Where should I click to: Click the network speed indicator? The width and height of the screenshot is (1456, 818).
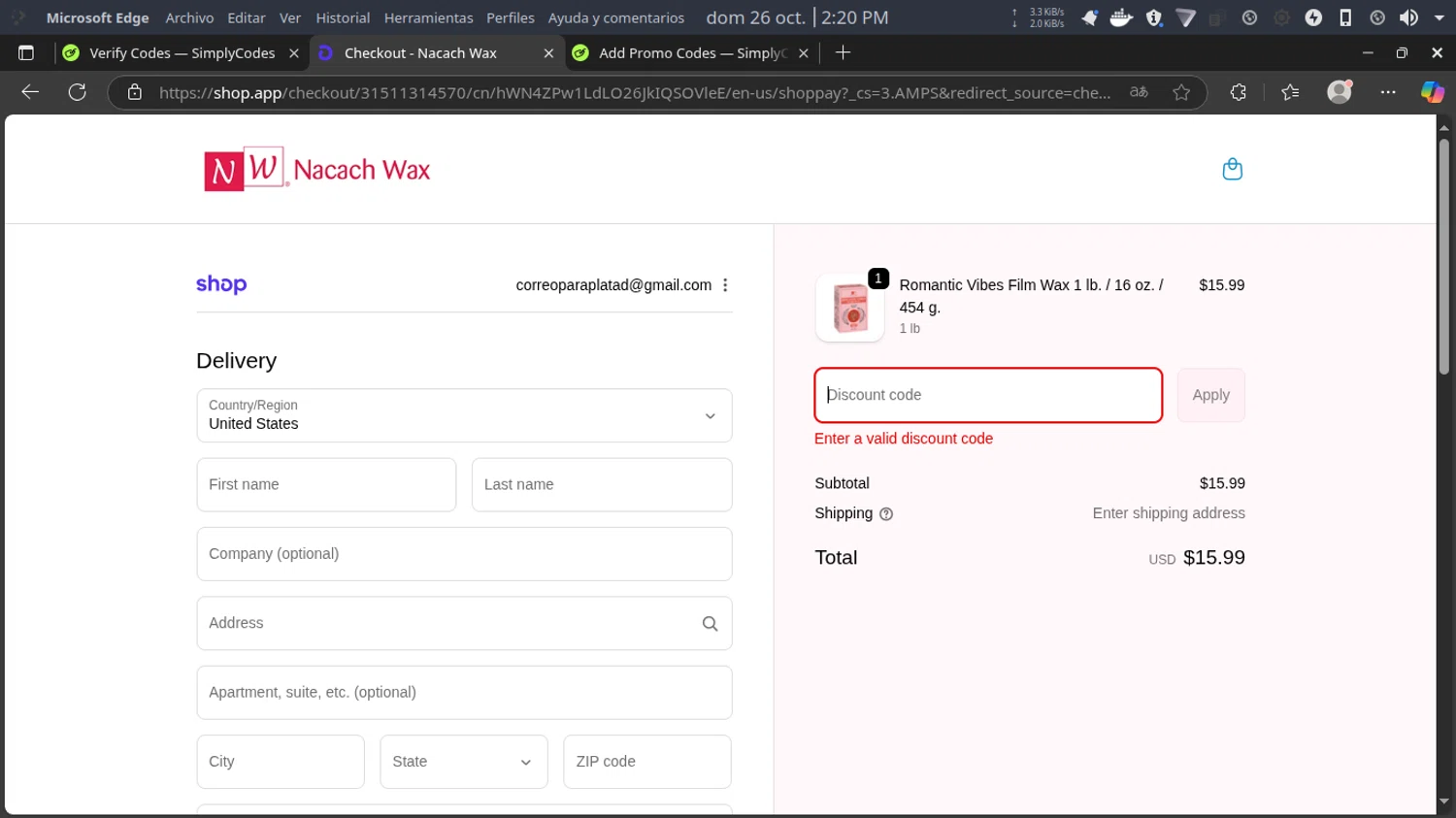pyautogui.click(x=1039, y=17)
